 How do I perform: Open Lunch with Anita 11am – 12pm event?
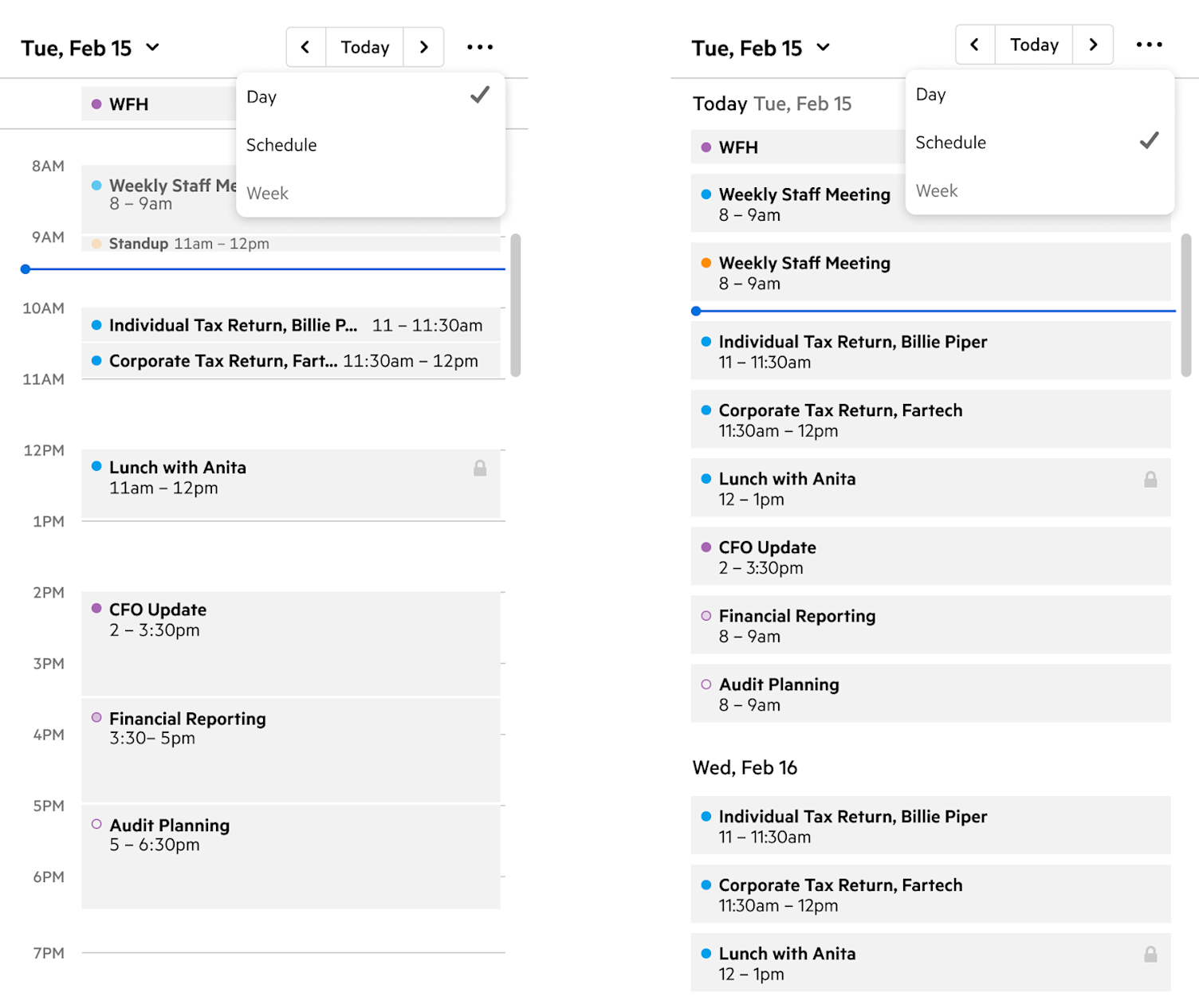click(291, 484)
